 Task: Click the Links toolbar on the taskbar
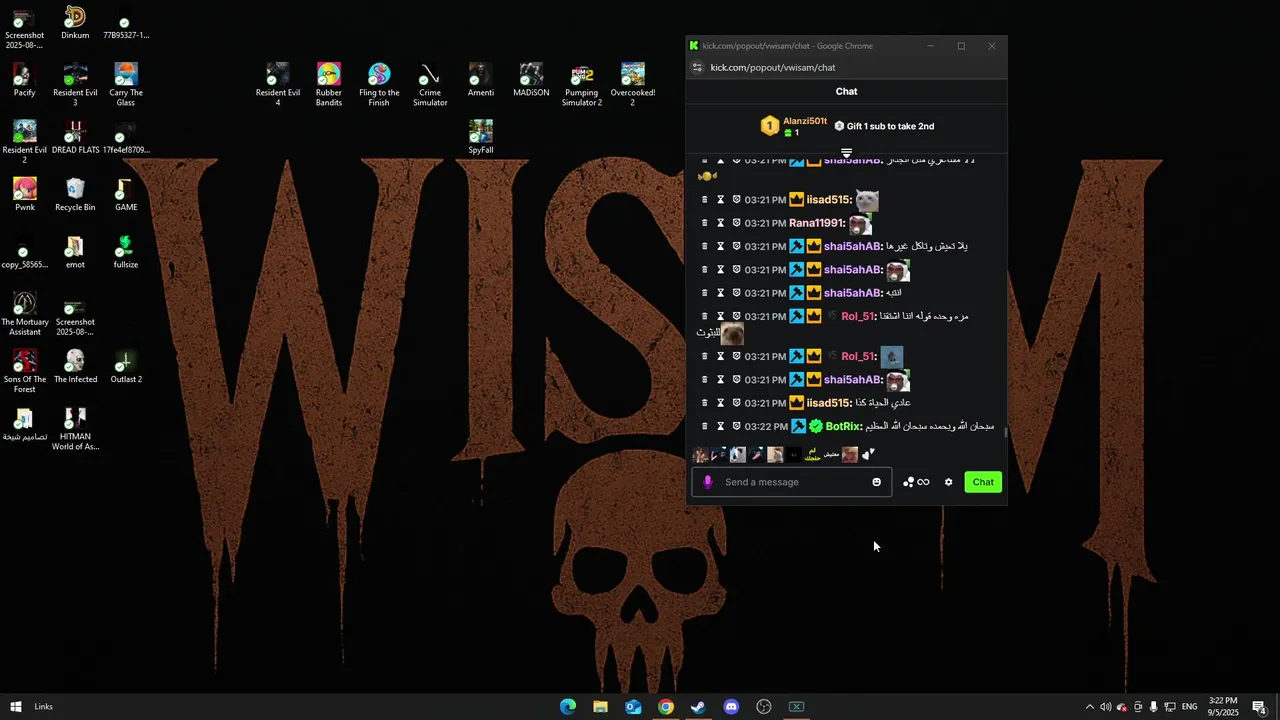point(44,707)
